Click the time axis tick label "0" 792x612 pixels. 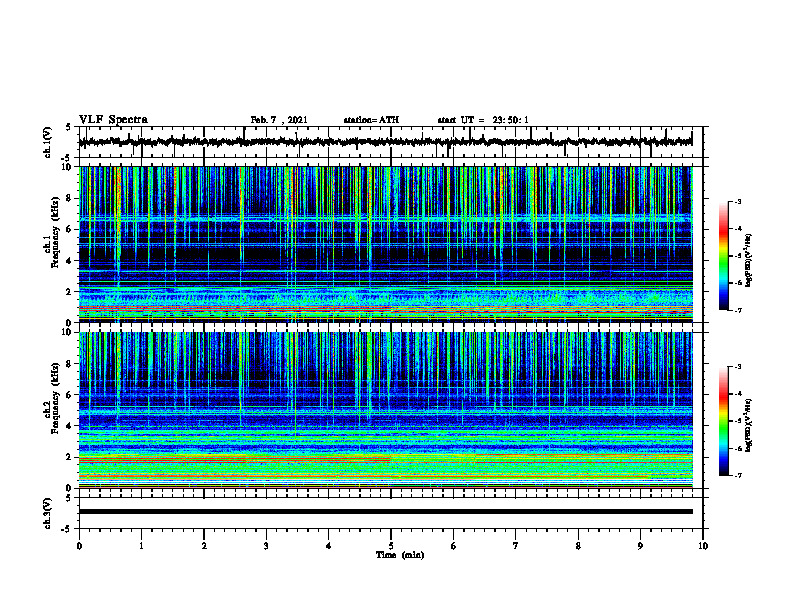point(79,546)
